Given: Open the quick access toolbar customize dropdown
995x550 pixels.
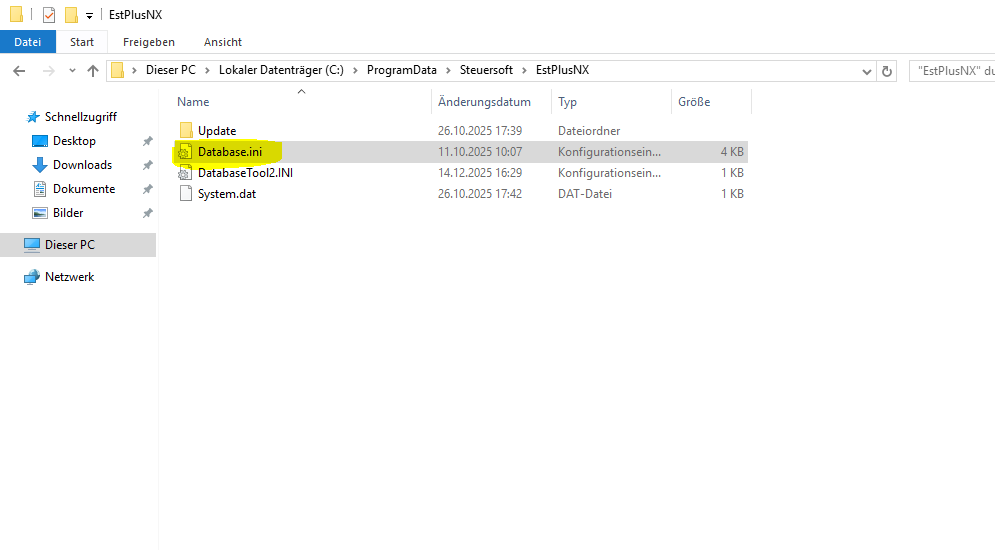Looking at the screenshot, I should click(x=89, y=16).
